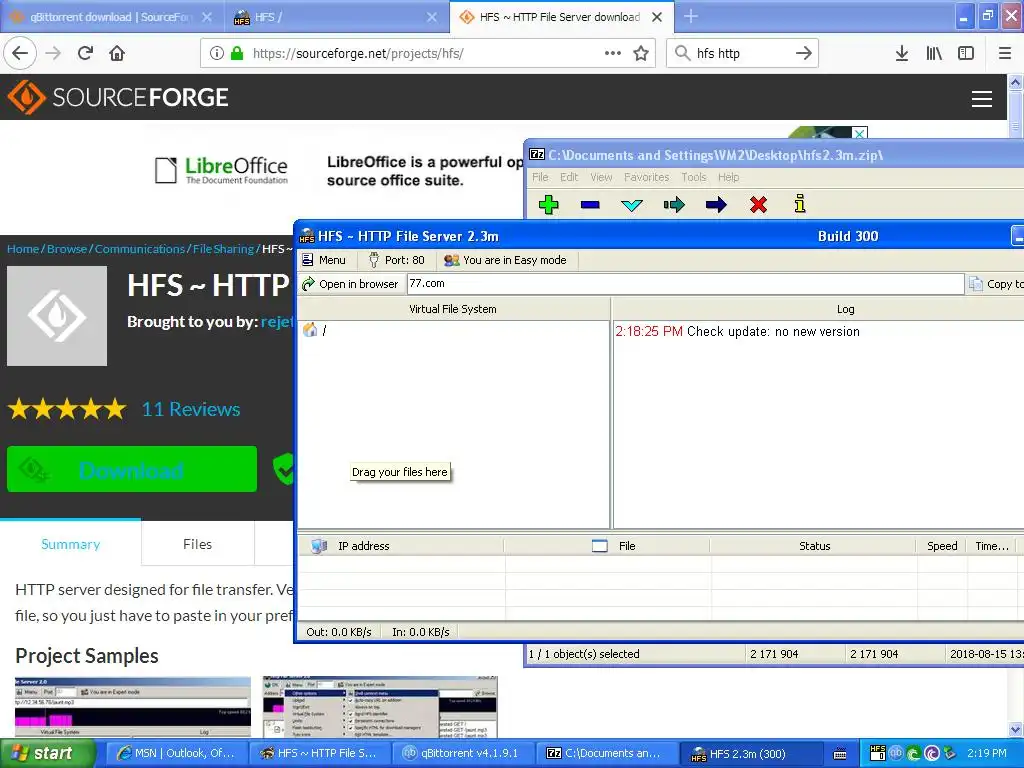Toggle the HFS Easy mode button
Screen dimensions: 1024x768
[505, 260]
